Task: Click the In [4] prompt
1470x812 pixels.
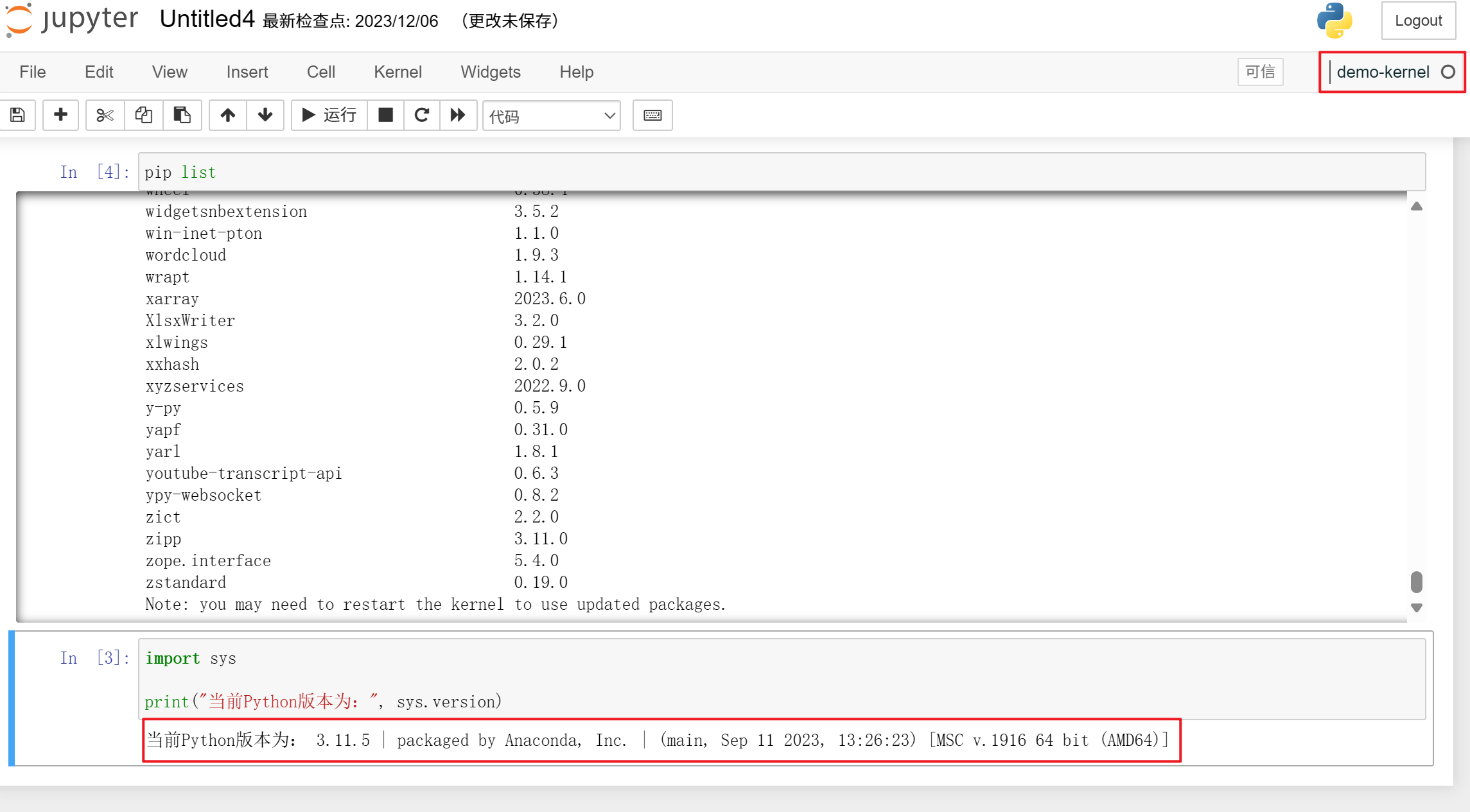Action: (x=95, y=172)
